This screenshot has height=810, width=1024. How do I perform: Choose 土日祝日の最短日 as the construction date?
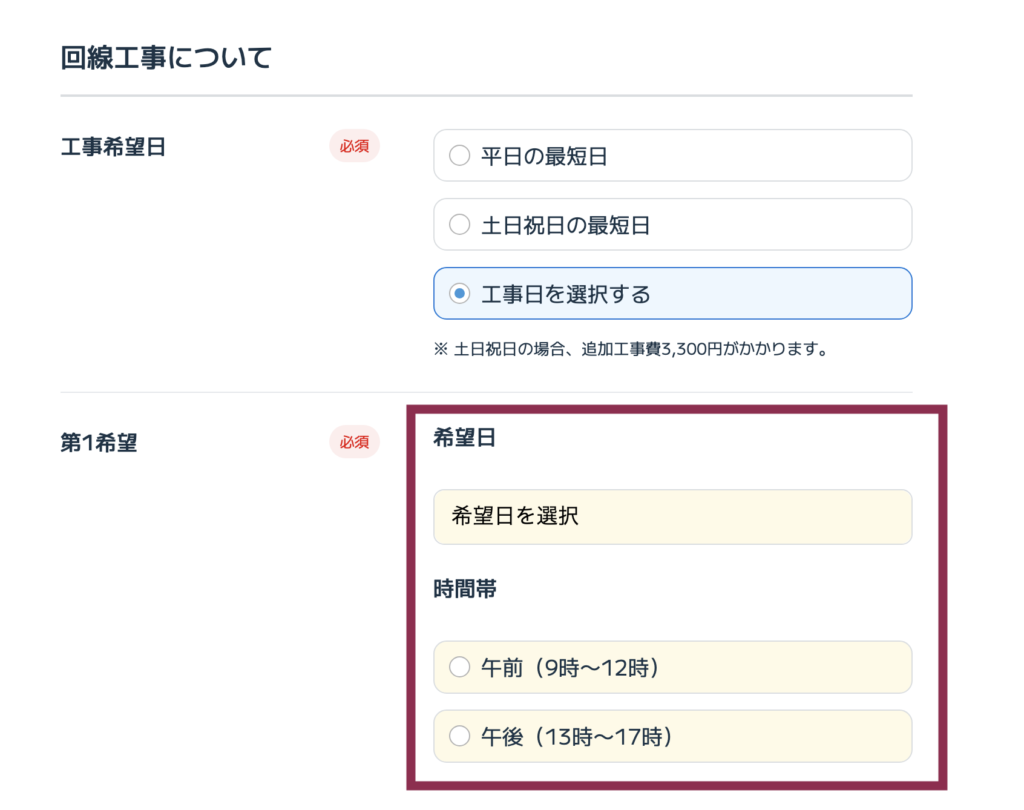tap(460, 224)
